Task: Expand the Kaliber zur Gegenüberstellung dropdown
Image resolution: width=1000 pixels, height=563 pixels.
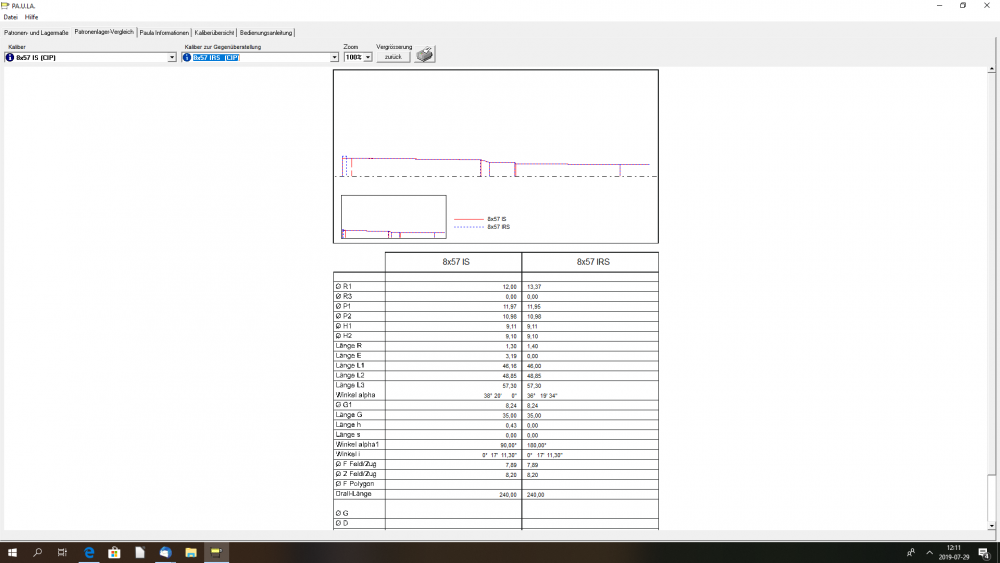Action: pos(334,58)
